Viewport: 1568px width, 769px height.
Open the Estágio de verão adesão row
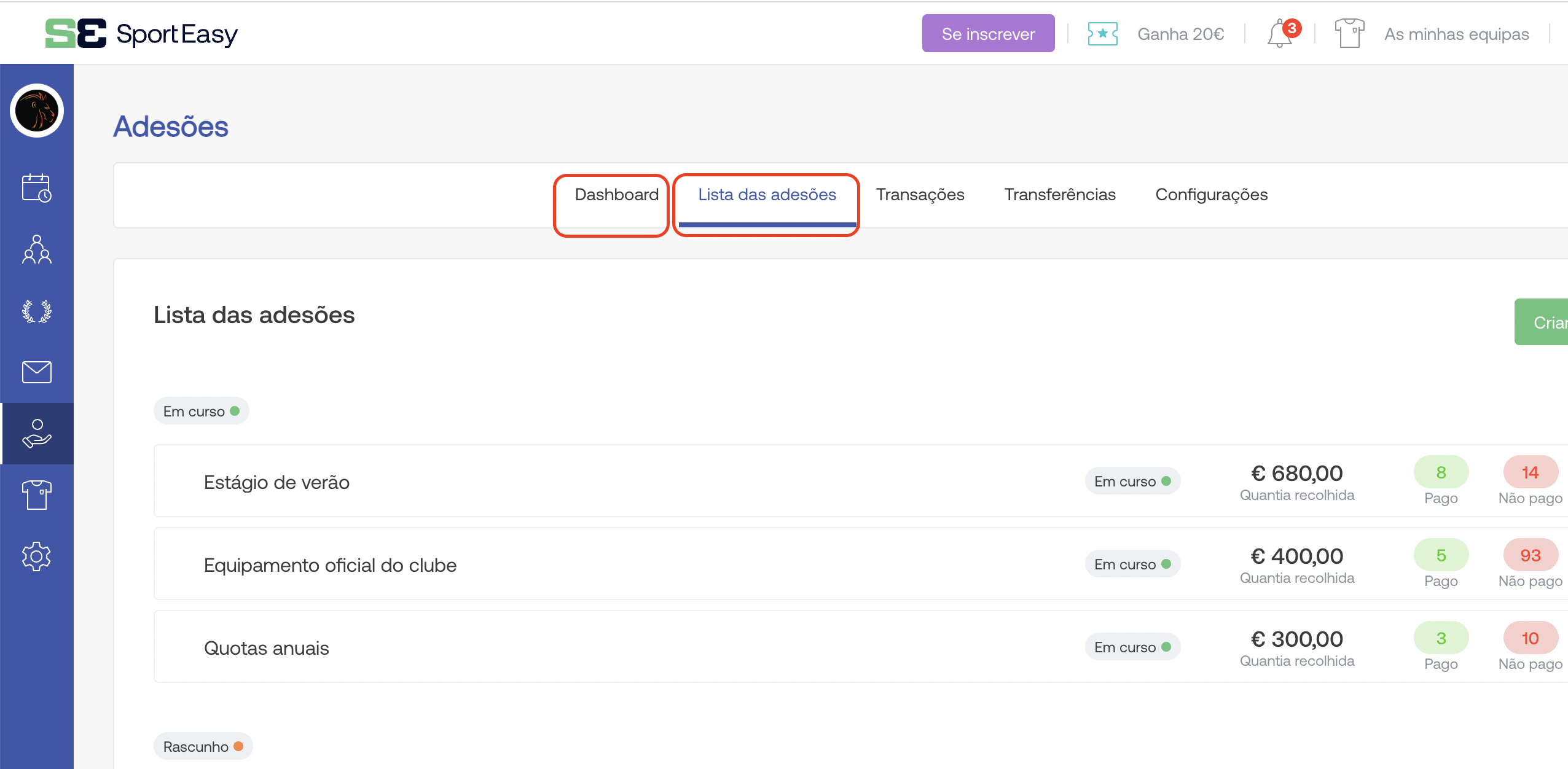click(276, 482)
